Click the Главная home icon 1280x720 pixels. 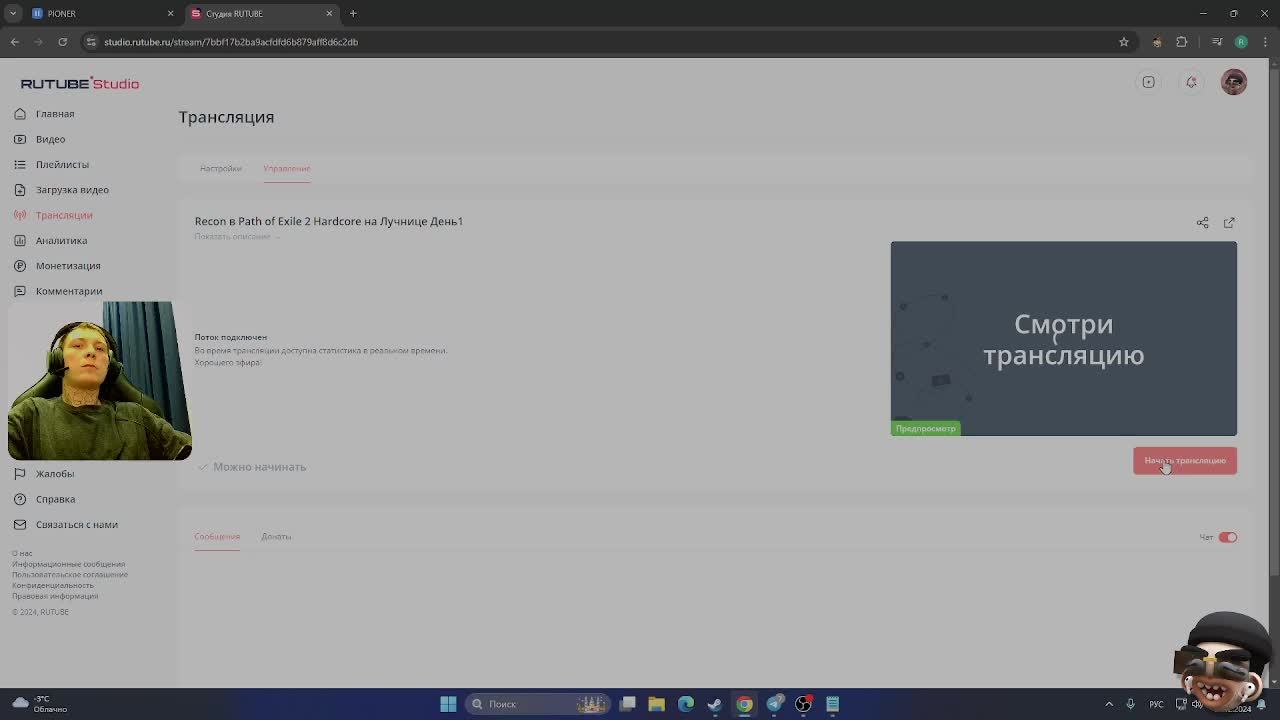coord(20,114)
